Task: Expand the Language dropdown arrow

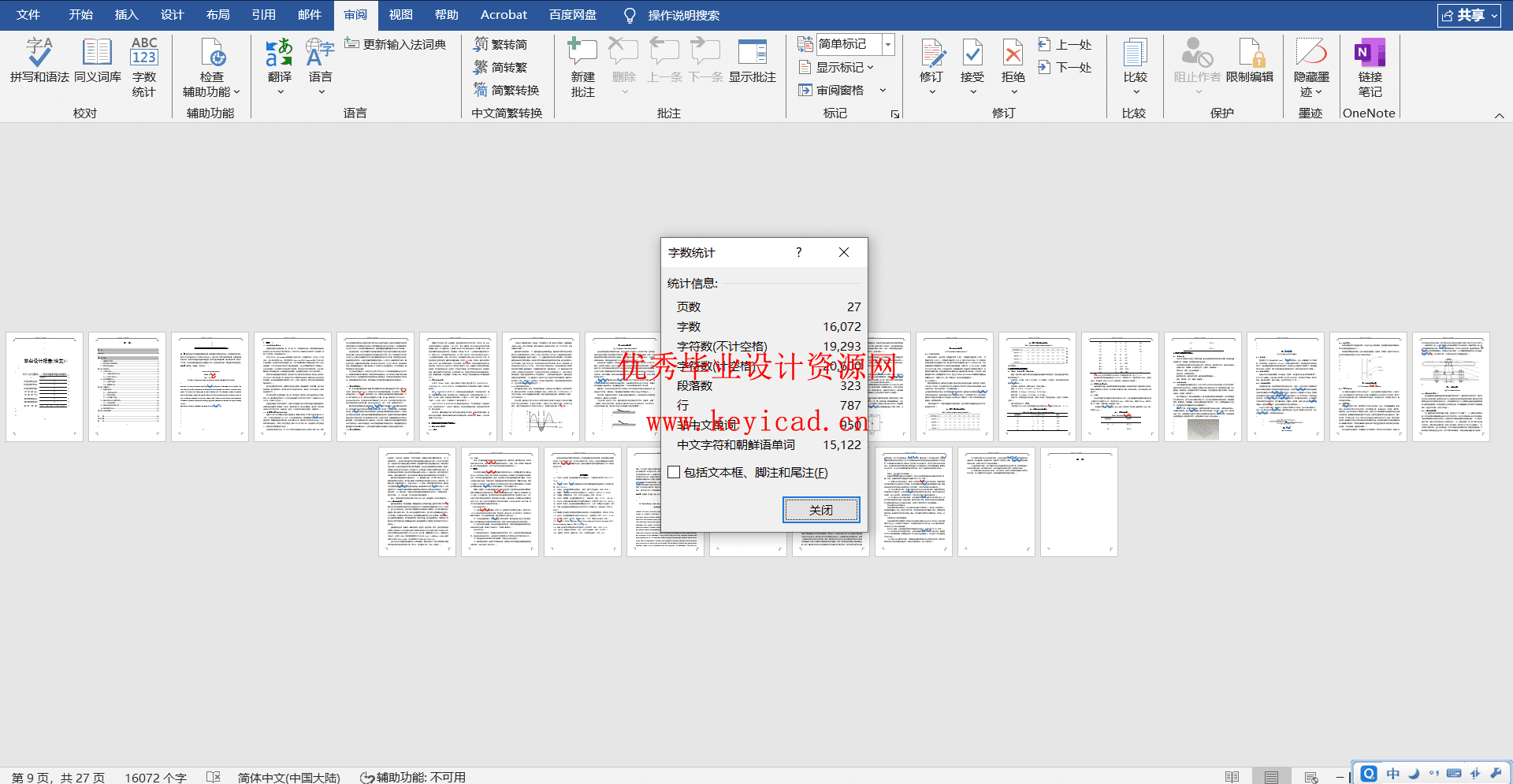Action: coord(321,92)
